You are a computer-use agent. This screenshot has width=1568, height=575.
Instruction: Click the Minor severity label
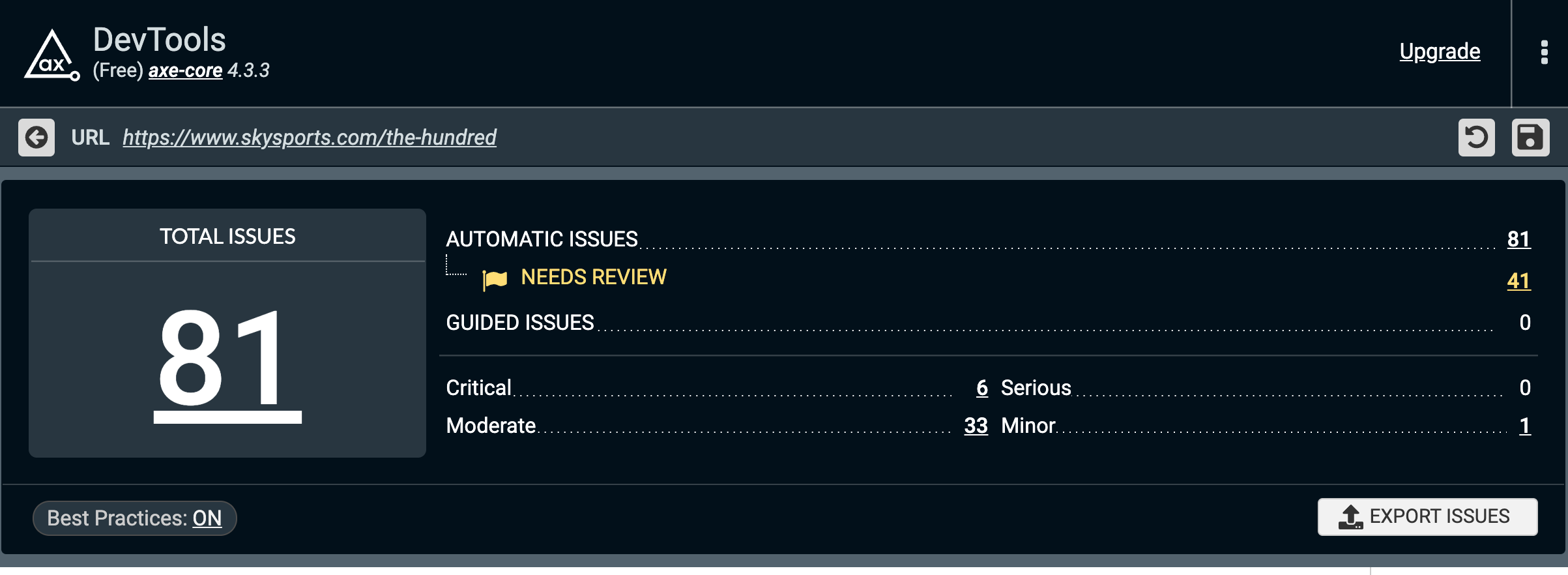click(x=1028, y=426)
